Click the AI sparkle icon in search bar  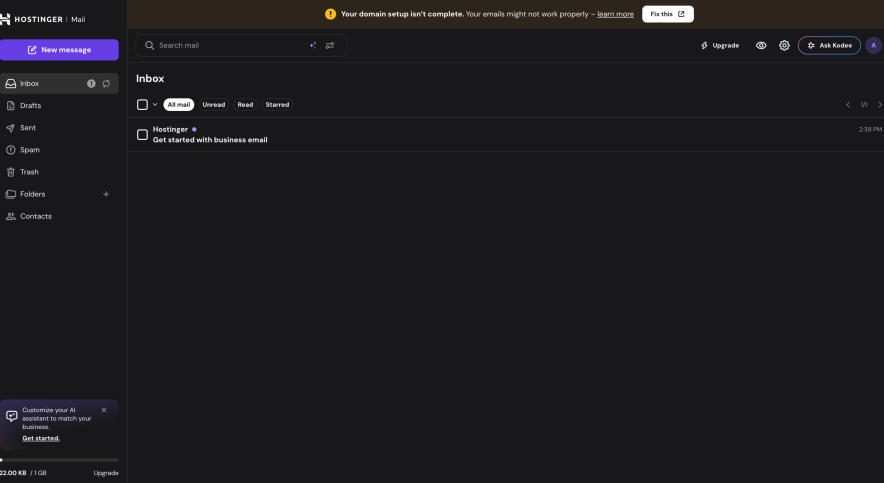[x=313, y=45]
